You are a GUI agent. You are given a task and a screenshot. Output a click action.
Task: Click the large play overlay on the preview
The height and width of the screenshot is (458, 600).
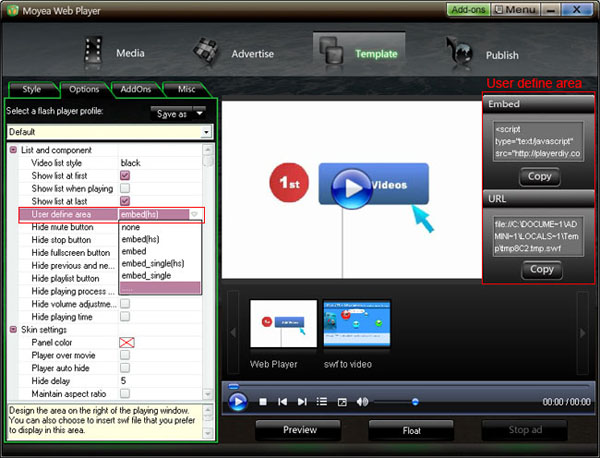pos(351,189)
